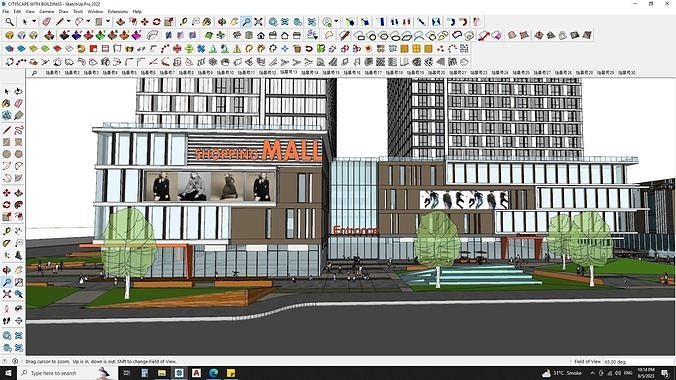Expand the Line tool dropdown arrow
676x380 pixels.
click(x=68, y=22)
